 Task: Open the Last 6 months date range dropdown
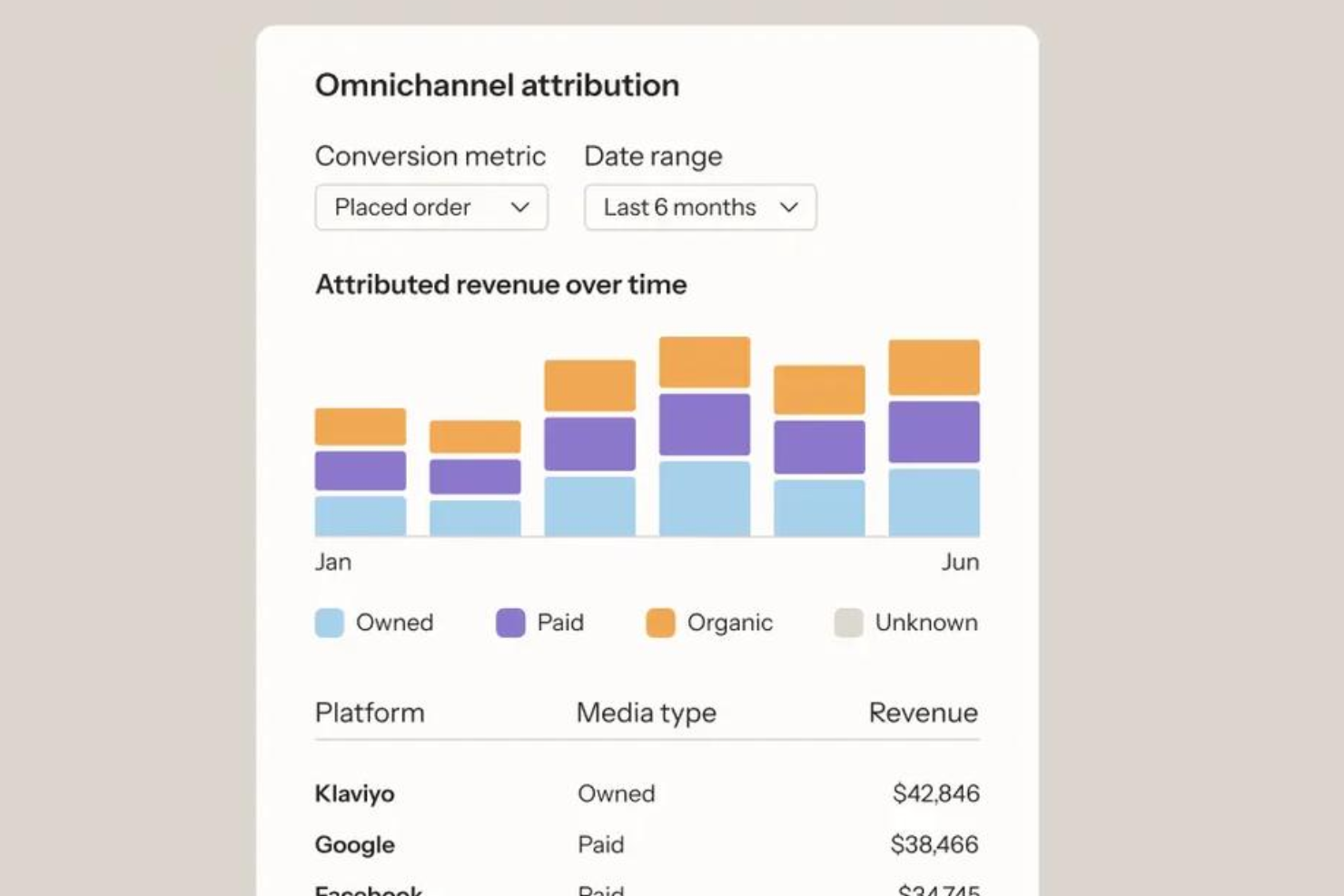(699, 207)
